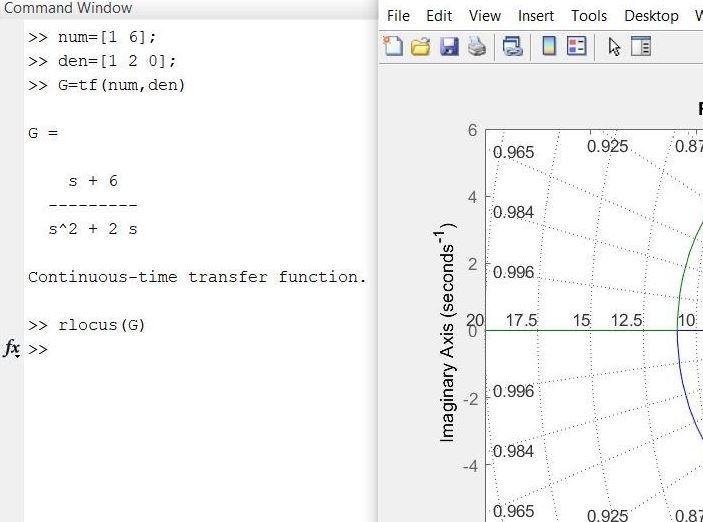Click the 15 frequency grid label

[581, 320]
